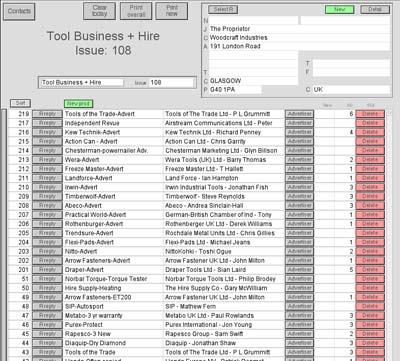Image resolution: width=400 pixels, height=361 pixels.
Task: Select contact "Airstream Communications Ltd - Peter"
Action: (x=219, y=123)
